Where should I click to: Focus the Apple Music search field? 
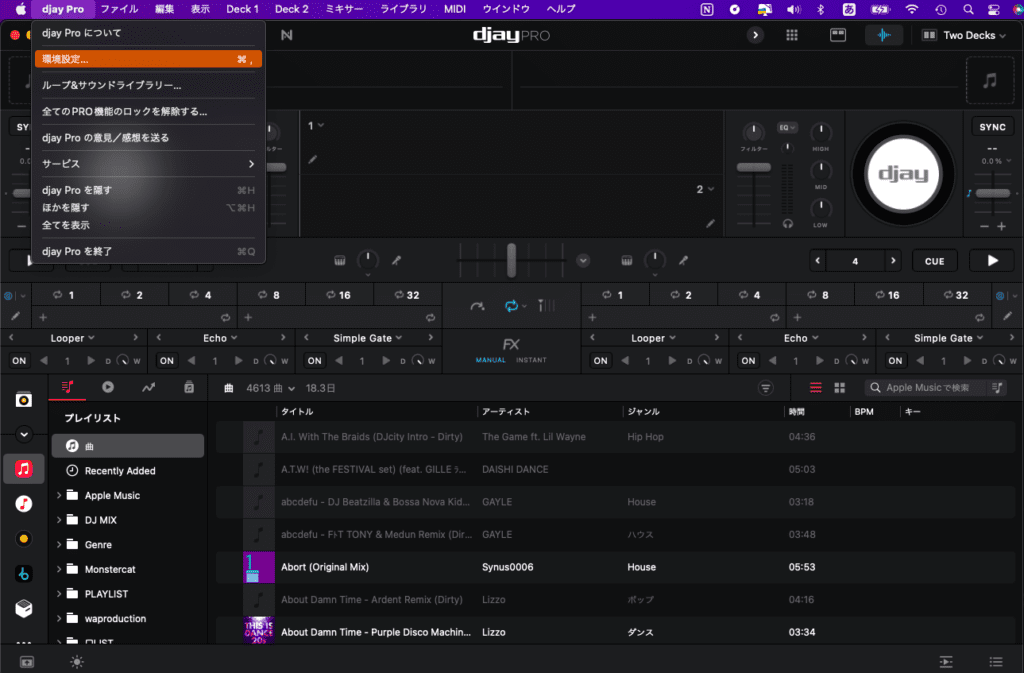(928, 388)
